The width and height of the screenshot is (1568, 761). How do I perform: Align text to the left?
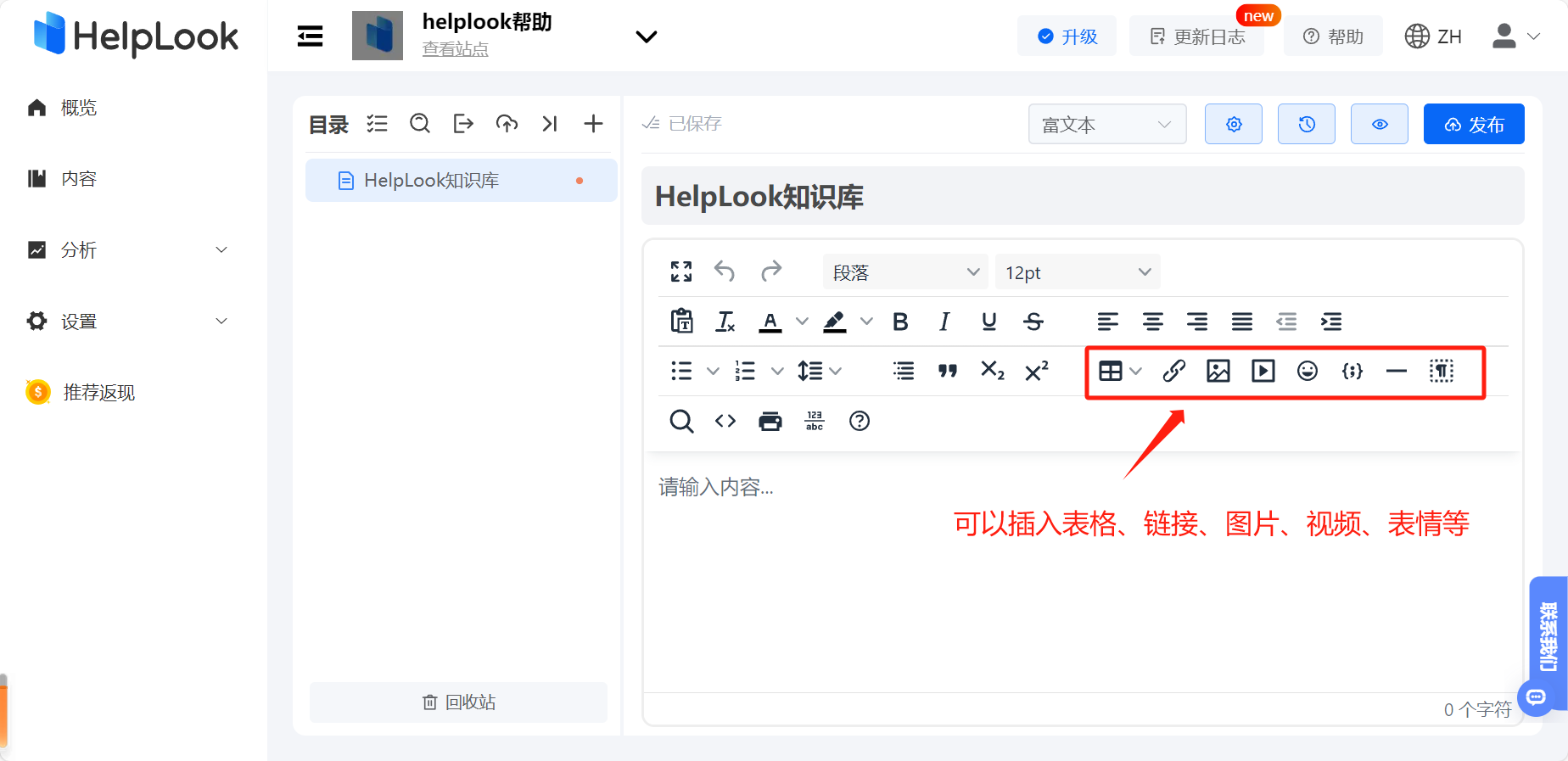pos(1108,322)
